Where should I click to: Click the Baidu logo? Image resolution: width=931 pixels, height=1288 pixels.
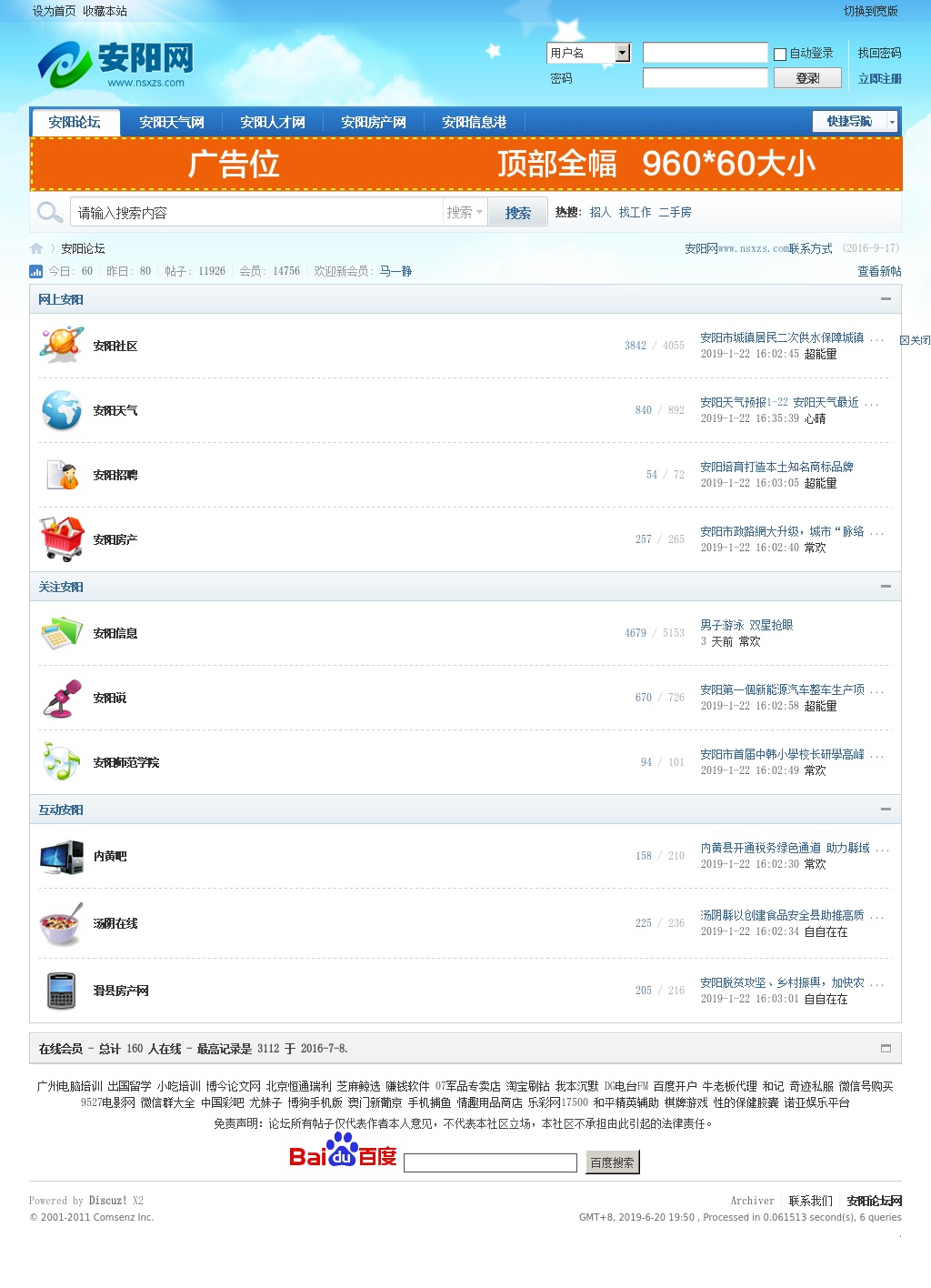343,1152
